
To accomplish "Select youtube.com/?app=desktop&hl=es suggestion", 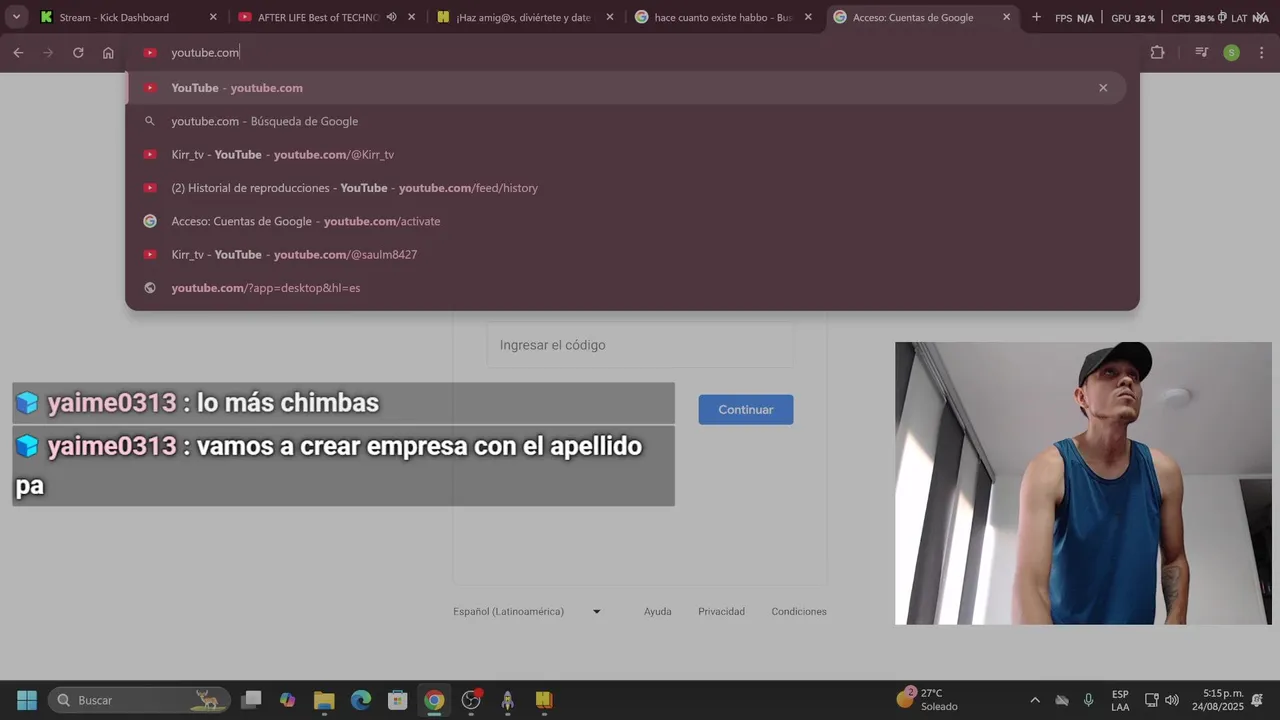I will [x=626, y=288].
